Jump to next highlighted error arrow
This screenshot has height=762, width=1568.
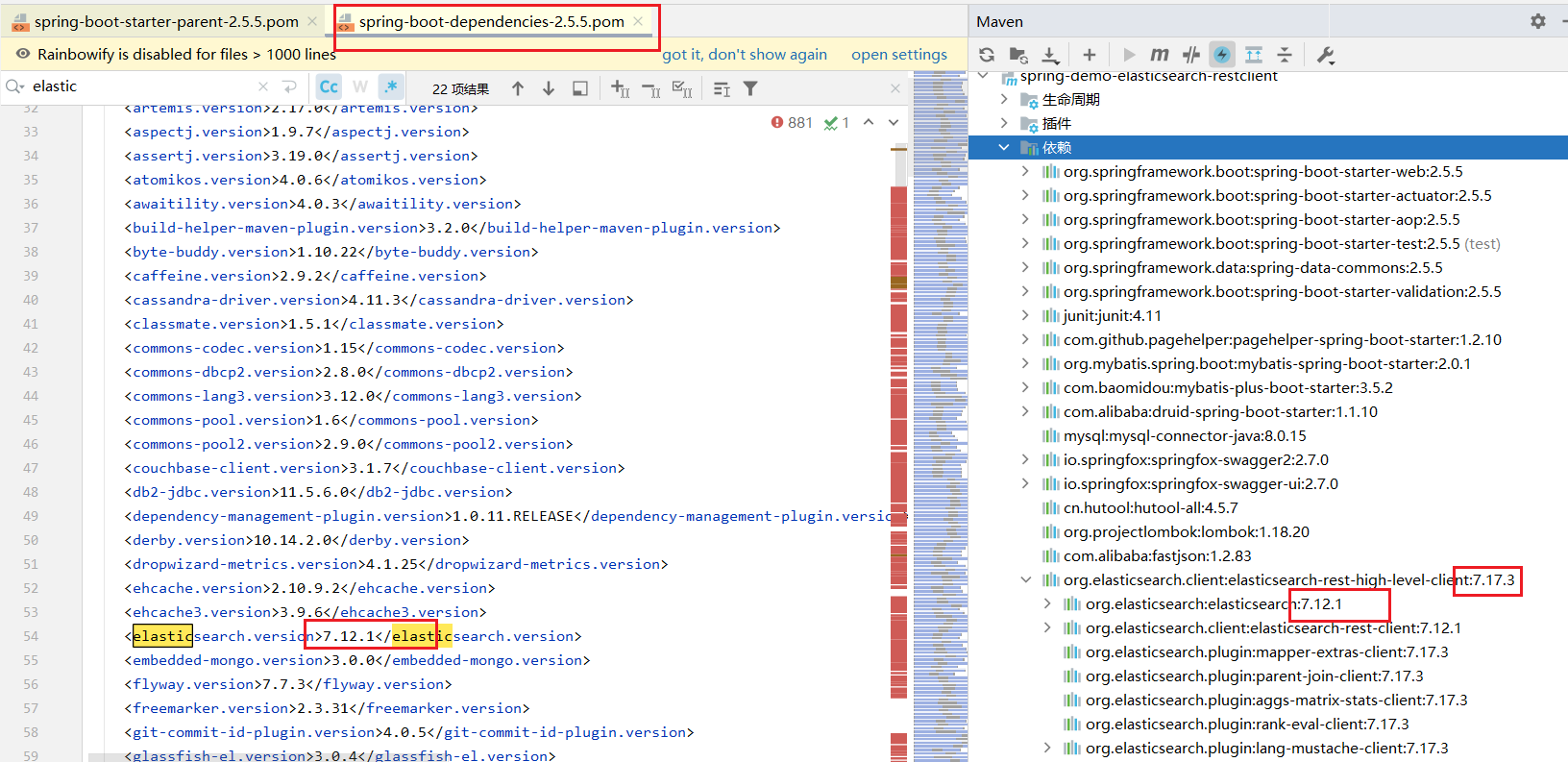click(894, 122)
